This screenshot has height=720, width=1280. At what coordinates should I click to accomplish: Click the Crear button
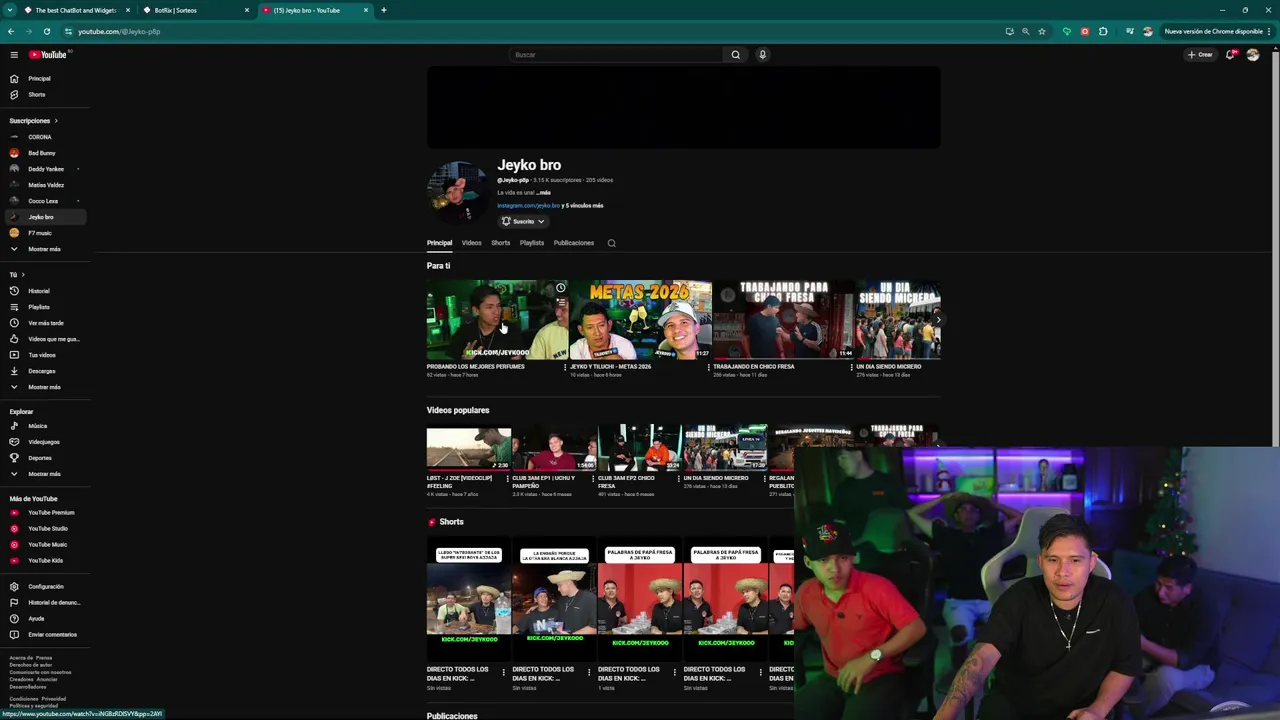point(1200,55)
